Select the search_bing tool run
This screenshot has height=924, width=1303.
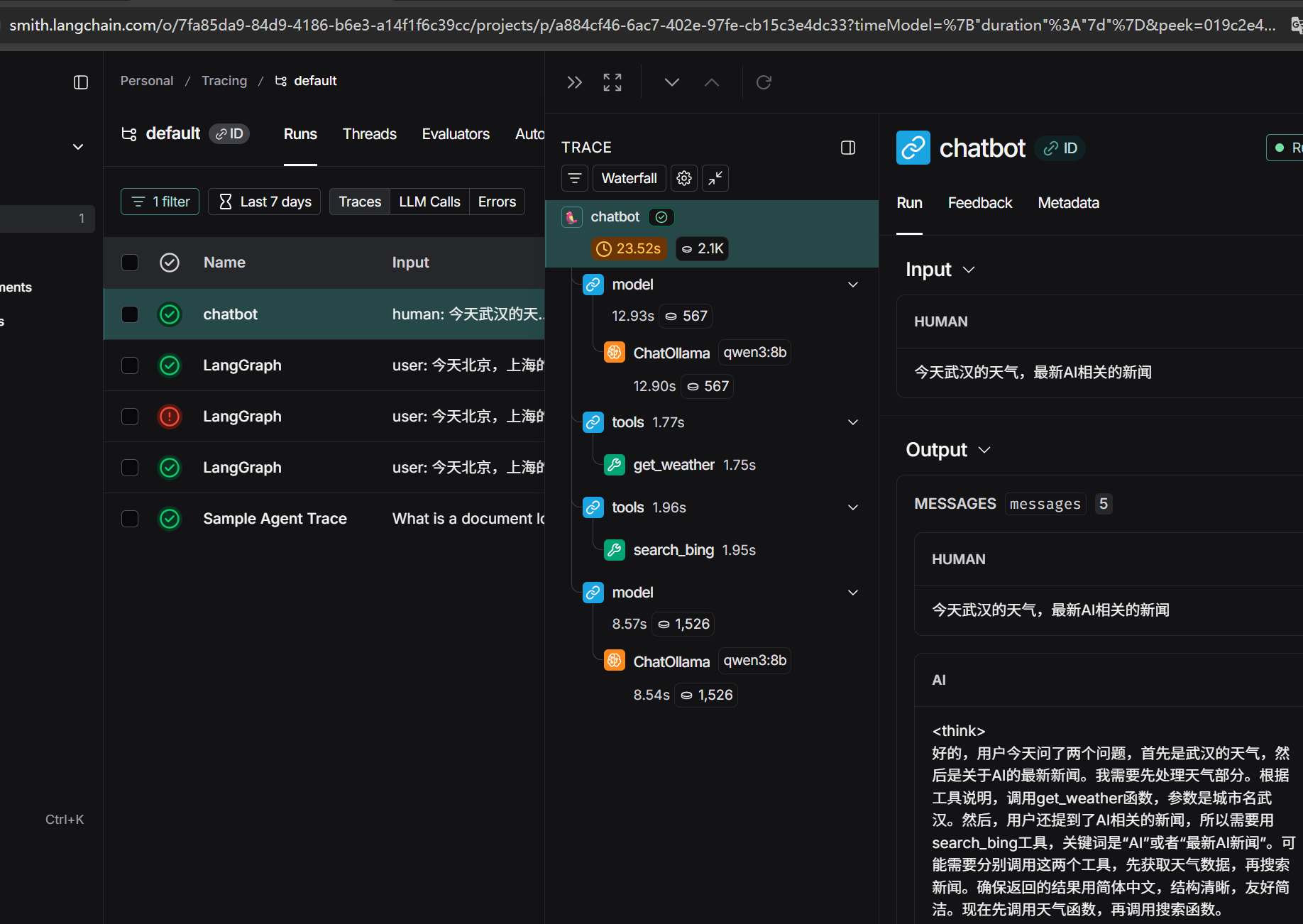pyautogui.click(x=673, y=550)
